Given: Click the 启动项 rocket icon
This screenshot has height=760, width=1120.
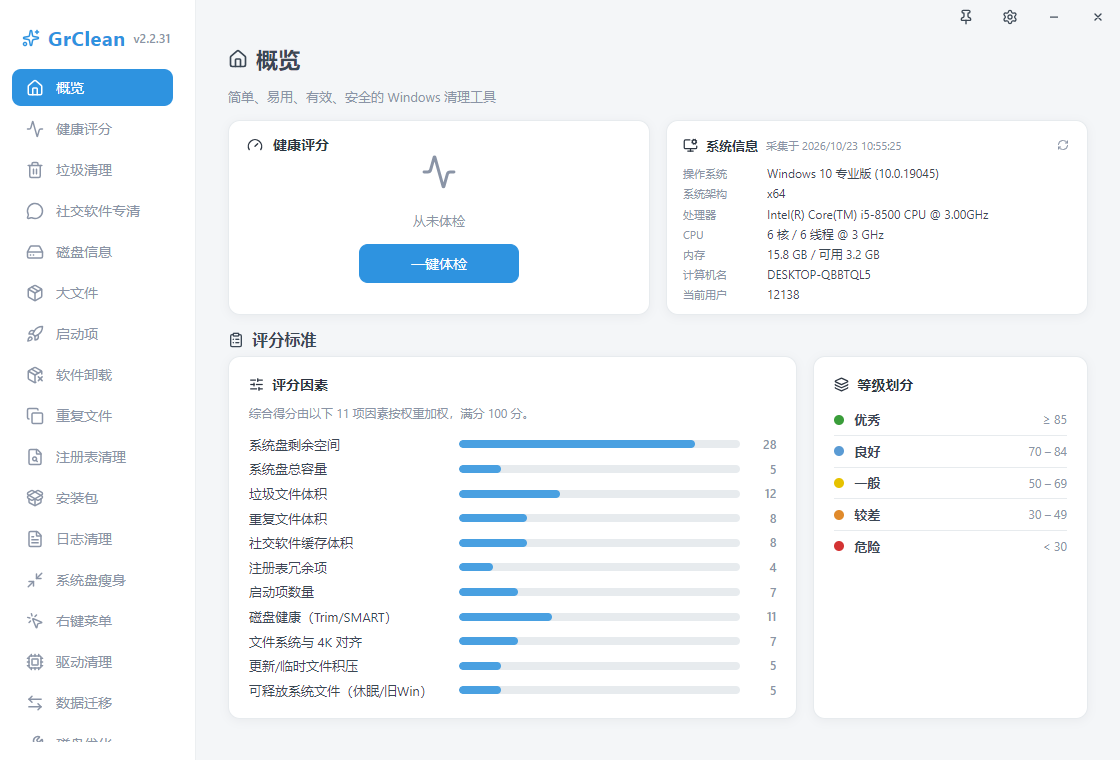Looking at the screenshot, I should 35,334.
